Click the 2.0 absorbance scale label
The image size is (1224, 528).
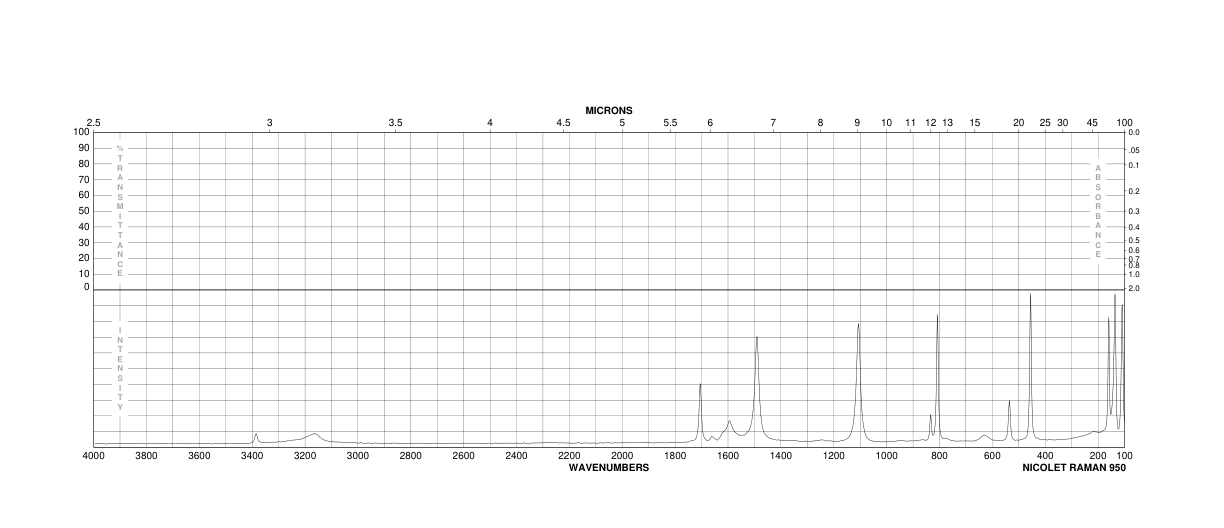click(x=1134, y=288)
